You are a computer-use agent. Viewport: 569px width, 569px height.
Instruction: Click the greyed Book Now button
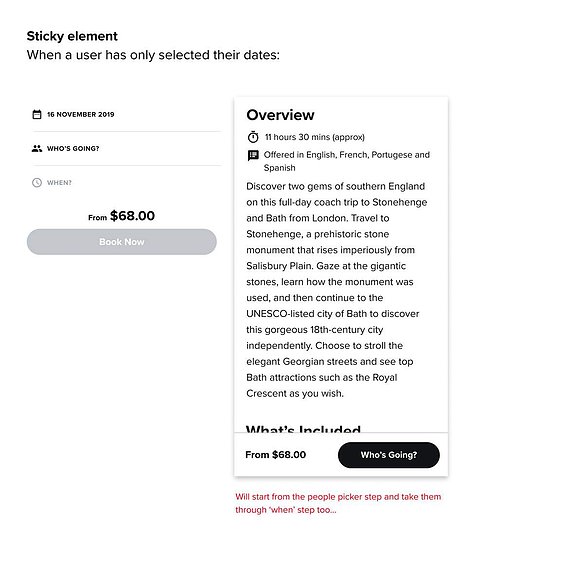pos(122,242)
